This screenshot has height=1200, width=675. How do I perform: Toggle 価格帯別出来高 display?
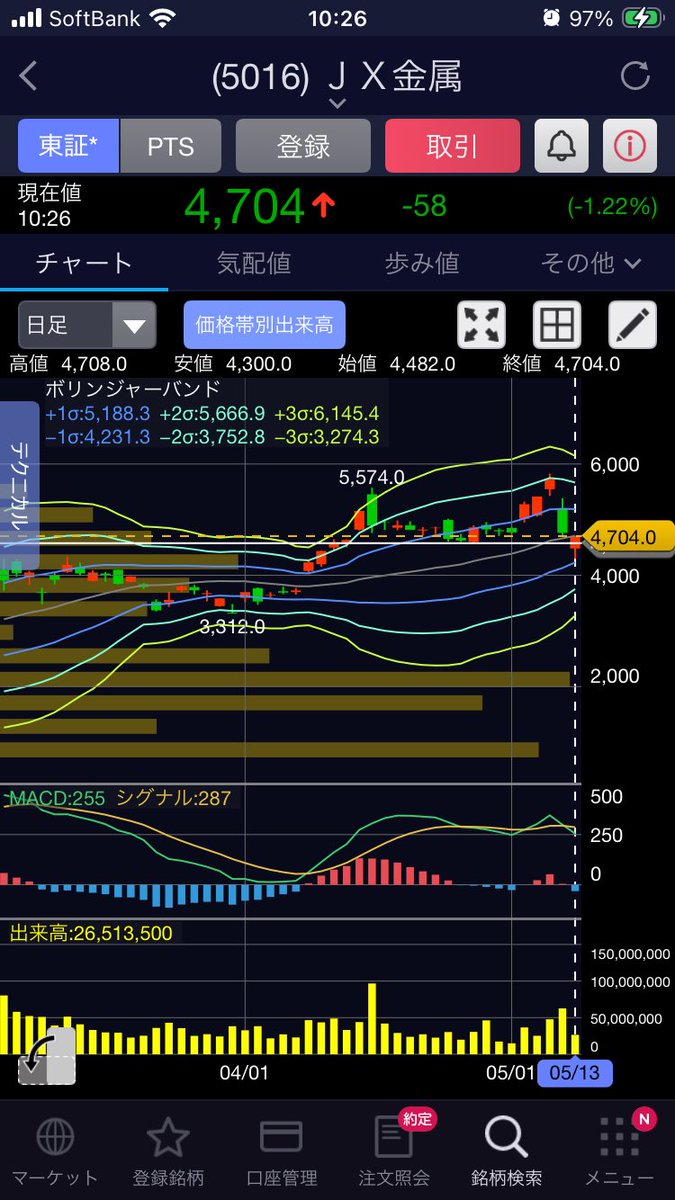(264, 325)
